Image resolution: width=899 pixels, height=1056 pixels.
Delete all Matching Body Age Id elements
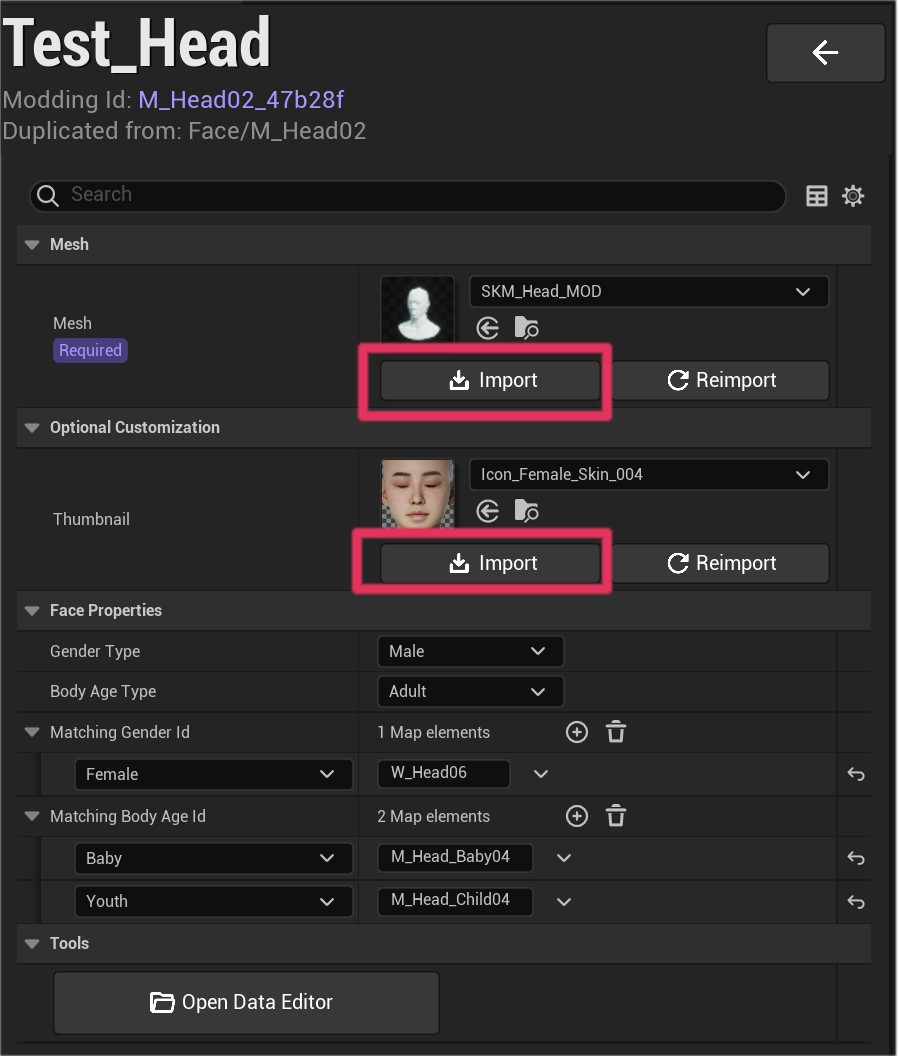[616, 817]
